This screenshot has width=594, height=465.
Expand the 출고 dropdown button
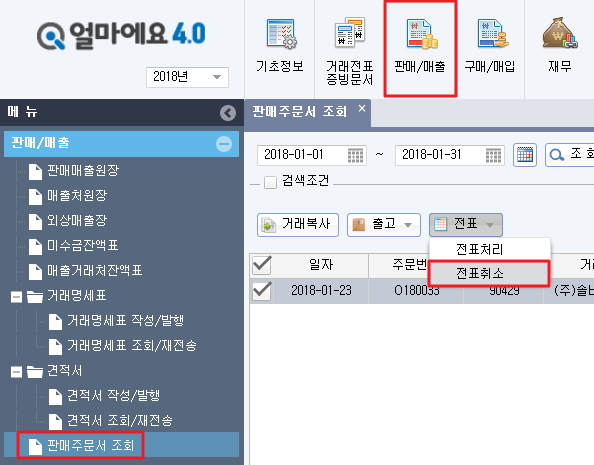tap(384, 225)
